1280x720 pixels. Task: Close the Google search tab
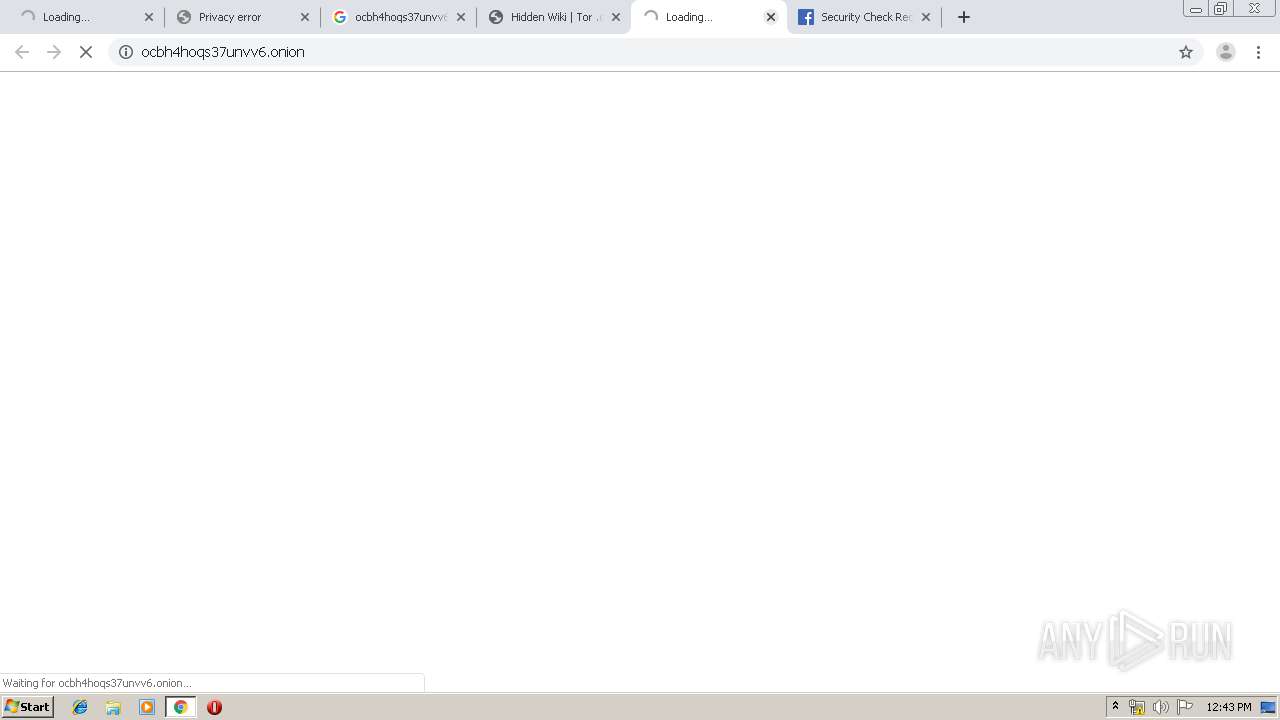click(461, 17)
